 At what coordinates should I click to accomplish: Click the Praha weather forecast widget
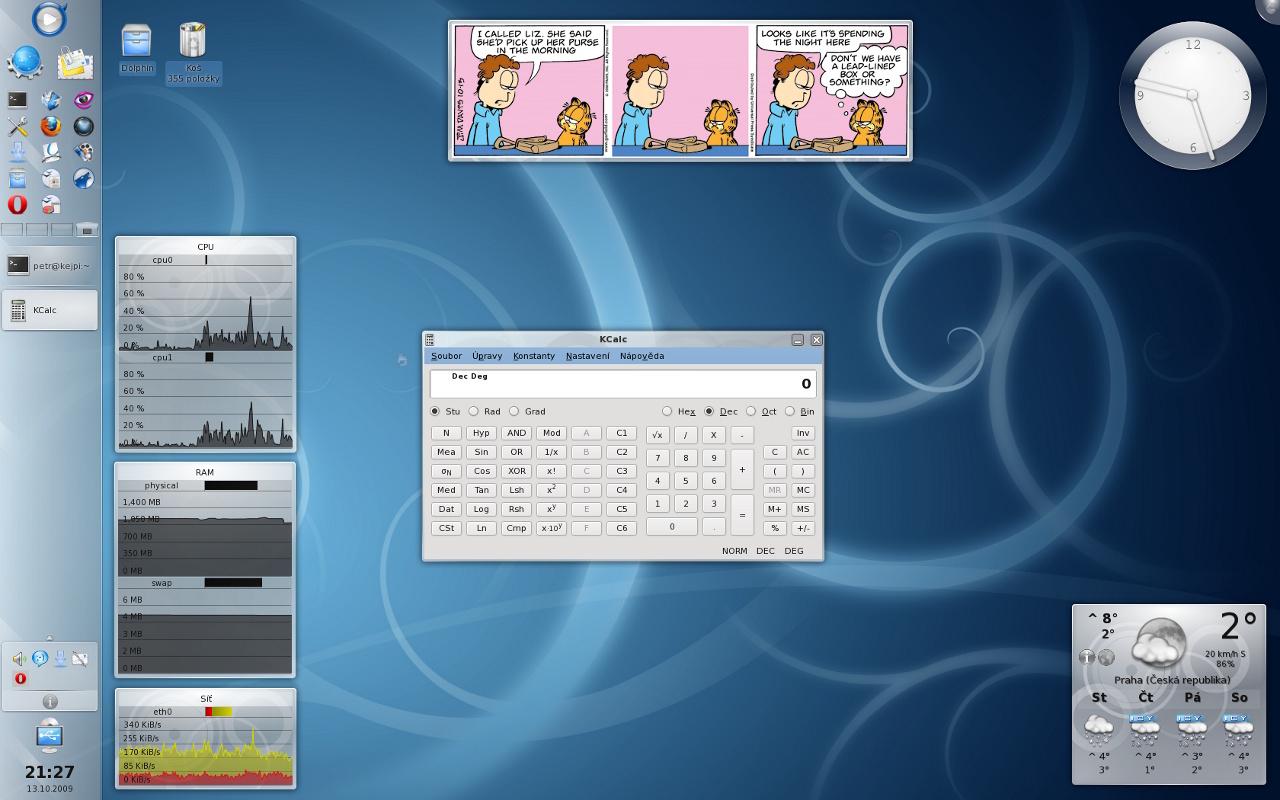[1171, 692]
